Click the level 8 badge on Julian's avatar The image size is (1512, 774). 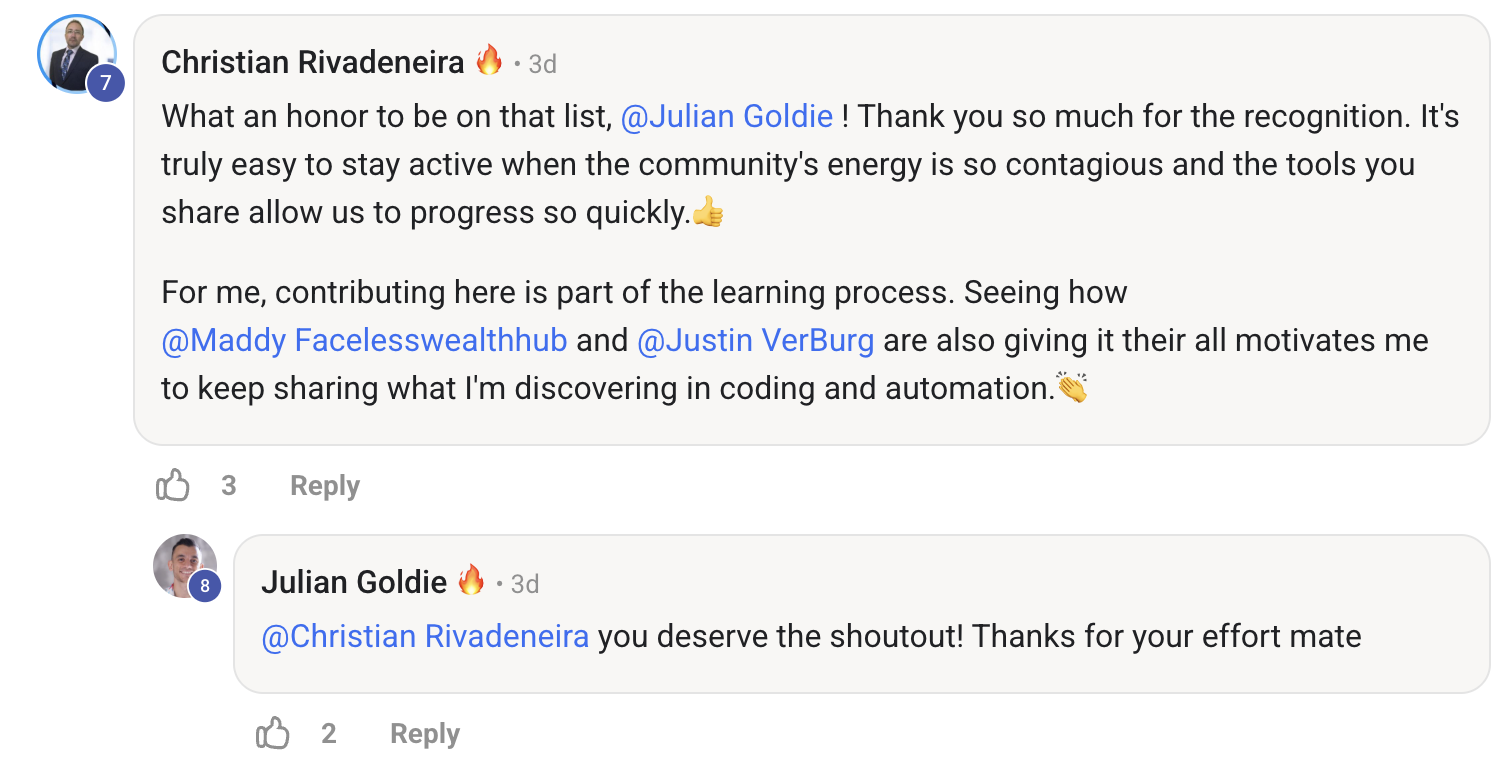click(x=204, y=586)
